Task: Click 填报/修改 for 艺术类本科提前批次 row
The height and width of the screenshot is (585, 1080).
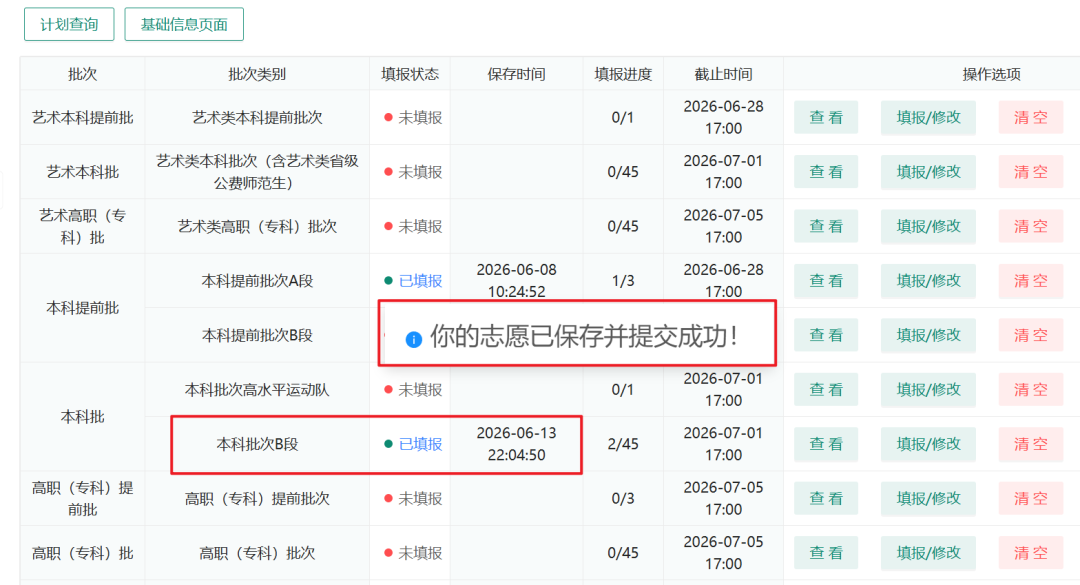Action: (928, 117)
